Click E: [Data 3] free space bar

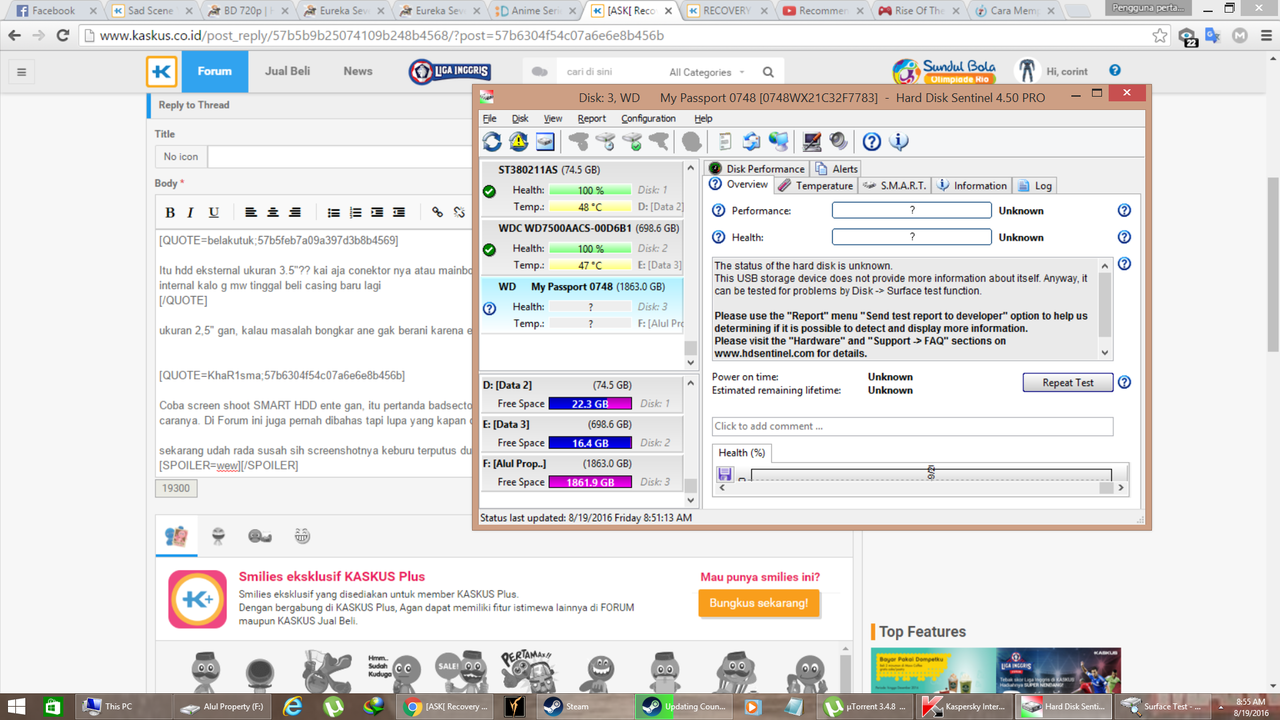(590, 443)
